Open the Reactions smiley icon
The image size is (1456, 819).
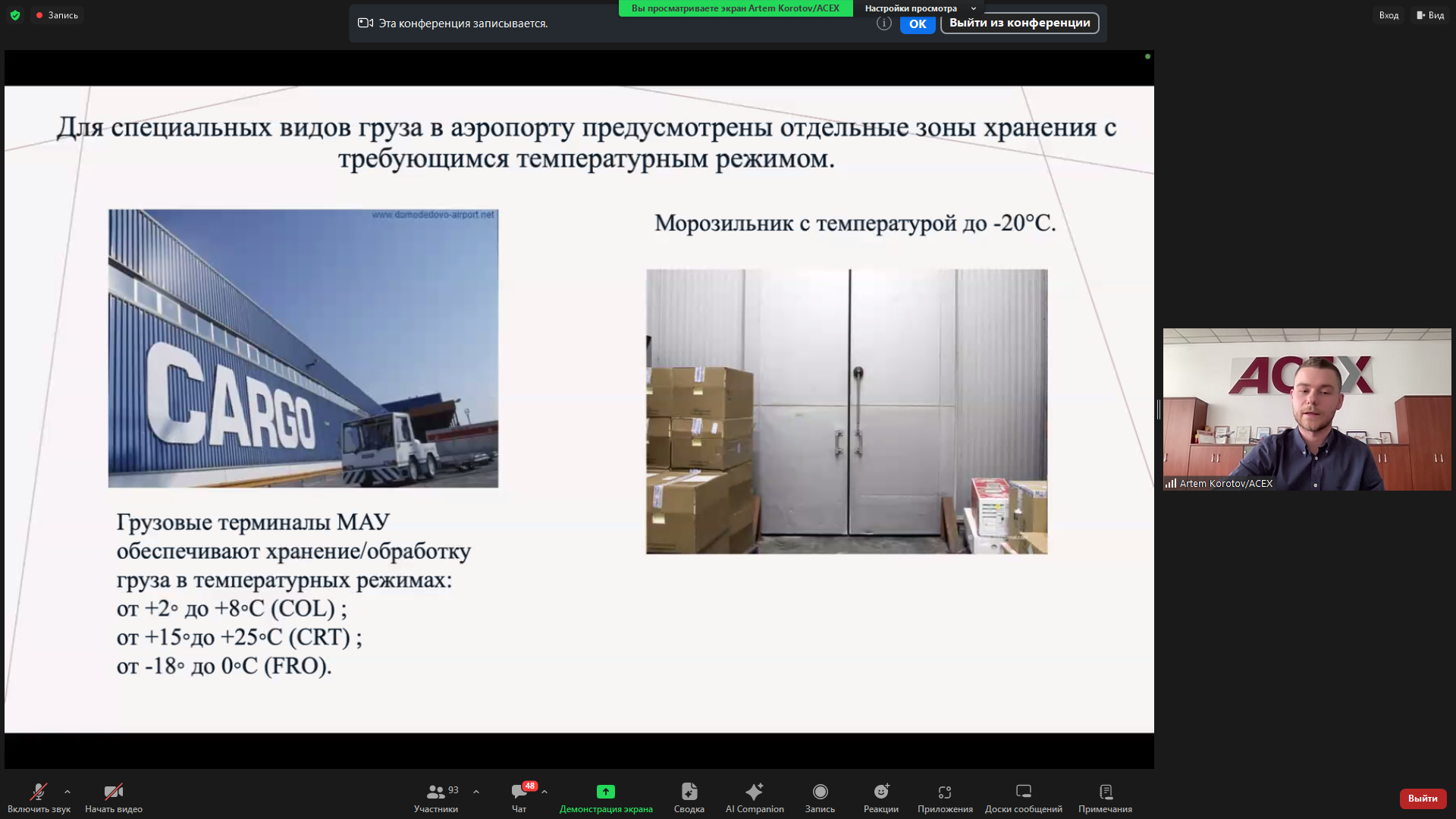point(880,792)
